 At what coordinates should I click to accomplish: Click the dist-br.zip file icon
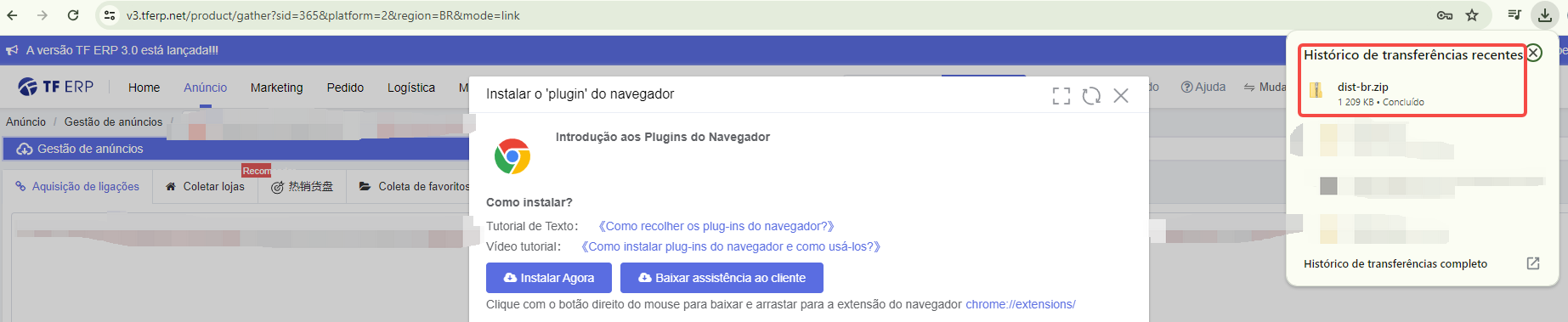coord(1316,90)
